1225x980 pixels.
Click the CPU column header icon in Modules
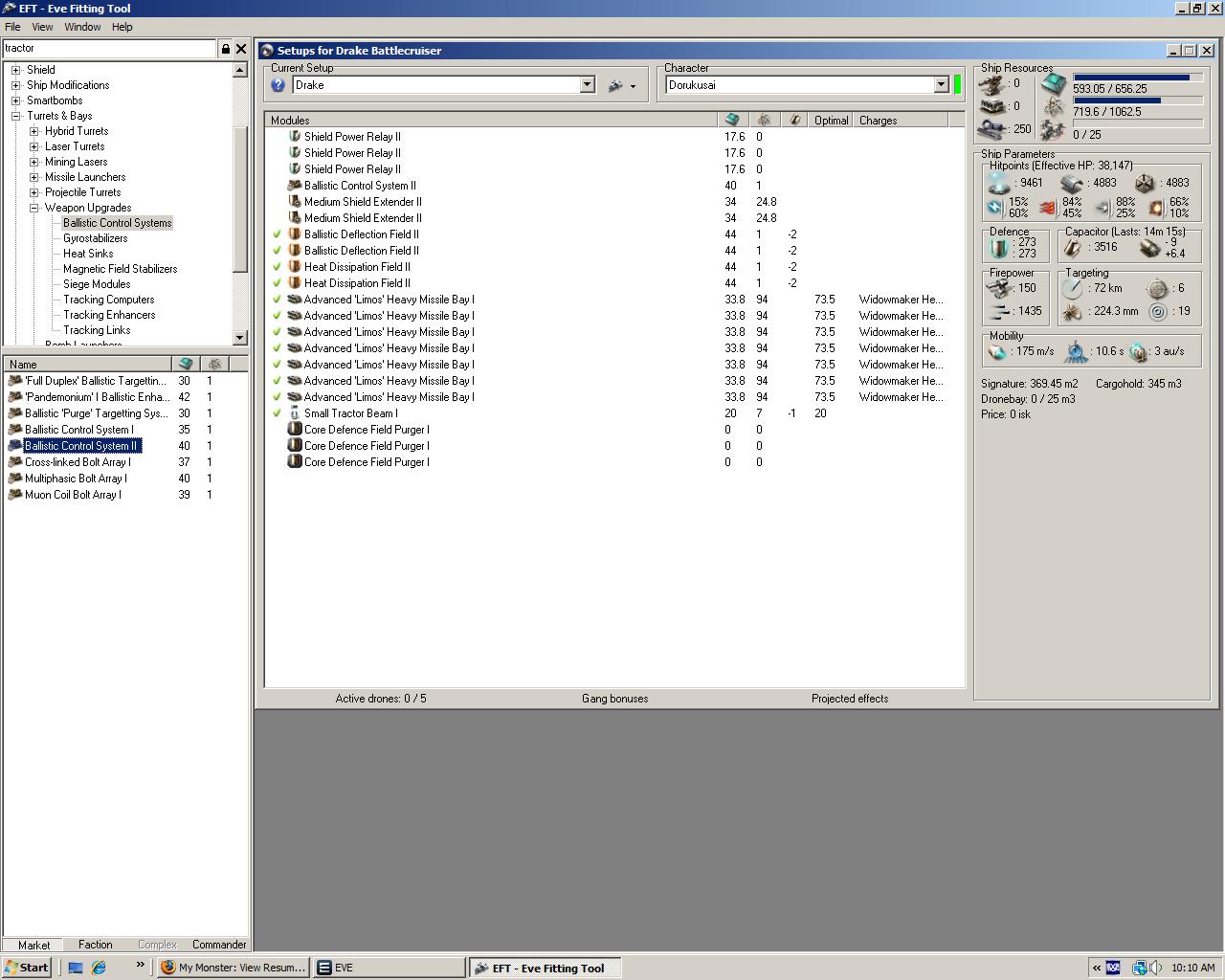732,121
